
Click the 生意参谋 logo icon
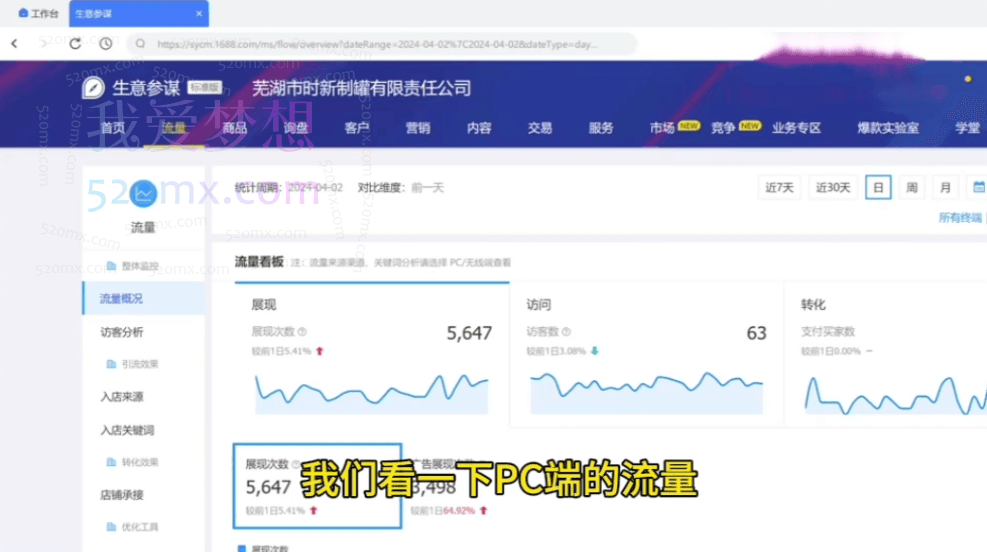(93, 87)
